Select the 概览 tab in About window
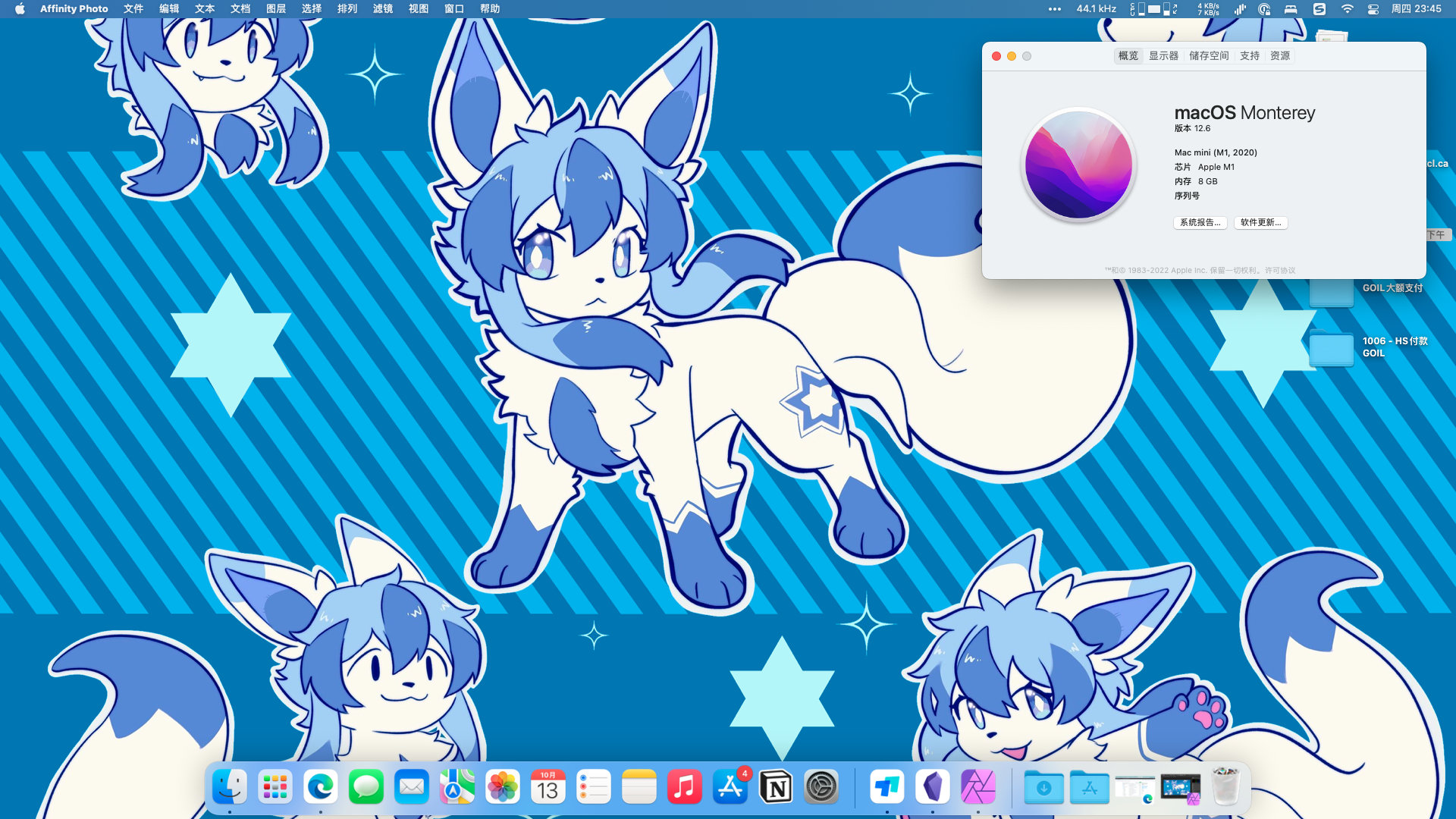 point(1128,56)
